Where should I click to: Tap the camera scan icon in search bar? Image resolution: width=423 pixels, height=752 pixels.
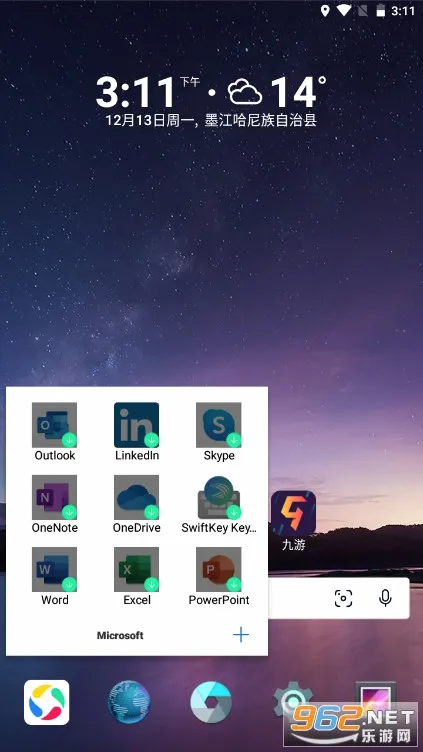343,598
